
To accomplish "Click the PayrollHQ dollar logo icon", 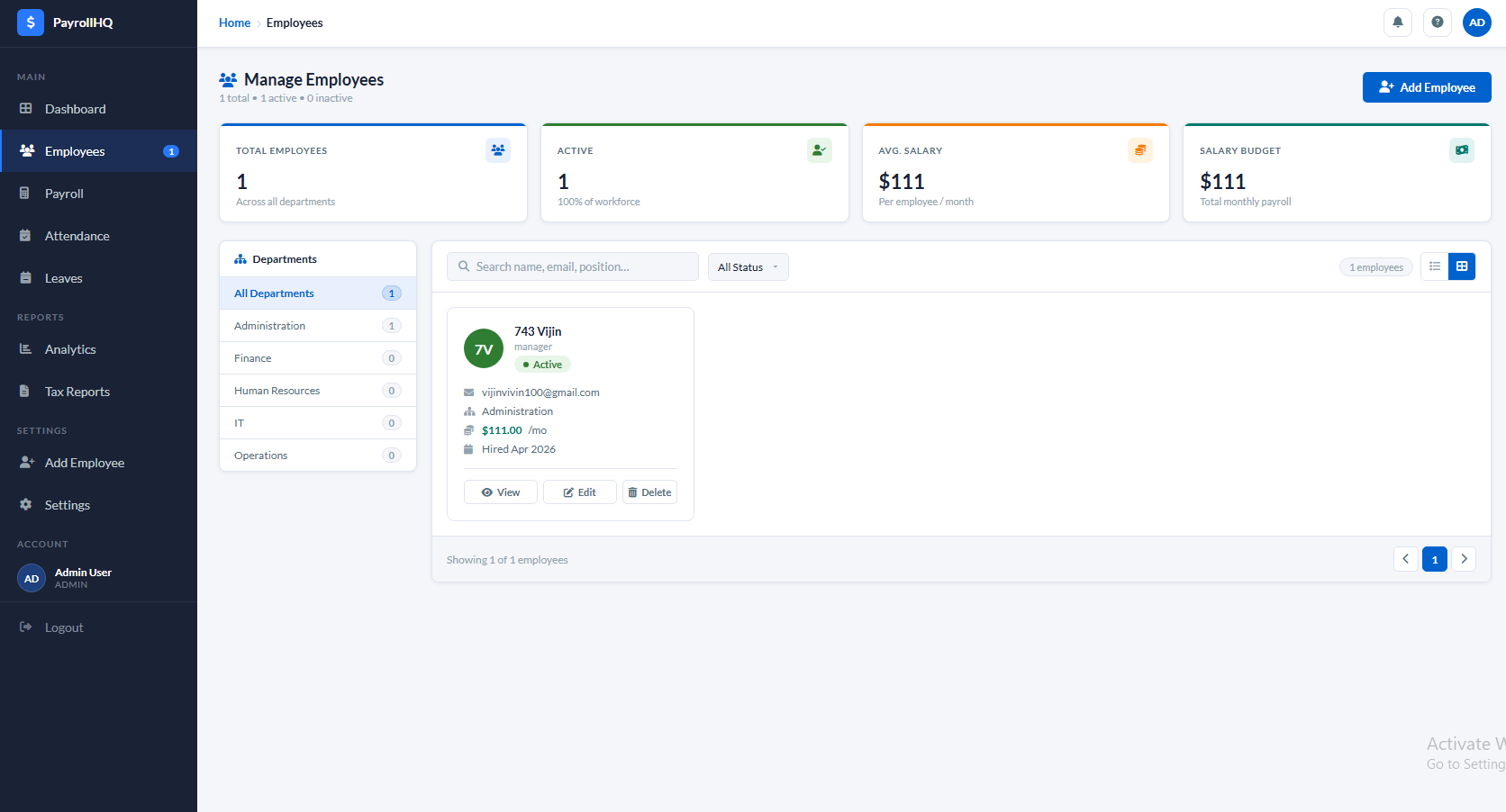I will click(x=31, y=23).
